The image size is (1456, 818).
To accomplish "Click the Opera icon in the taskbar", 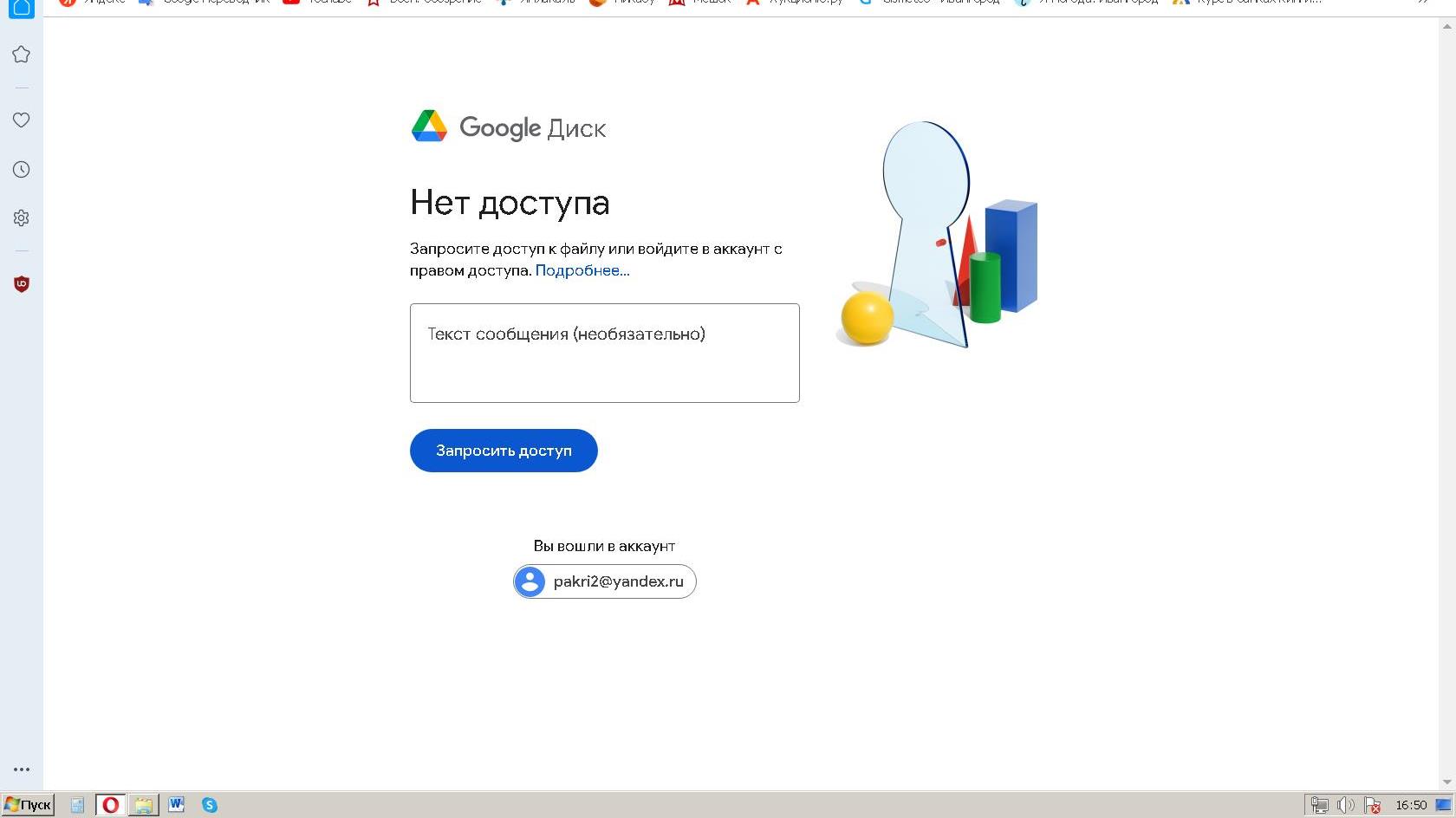I will point(110,805).
